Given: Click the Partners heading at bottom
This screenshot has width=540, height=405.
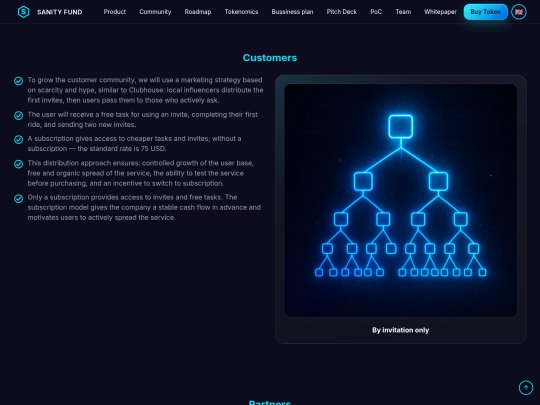Looking at the screenshot, I should (270, 402).
